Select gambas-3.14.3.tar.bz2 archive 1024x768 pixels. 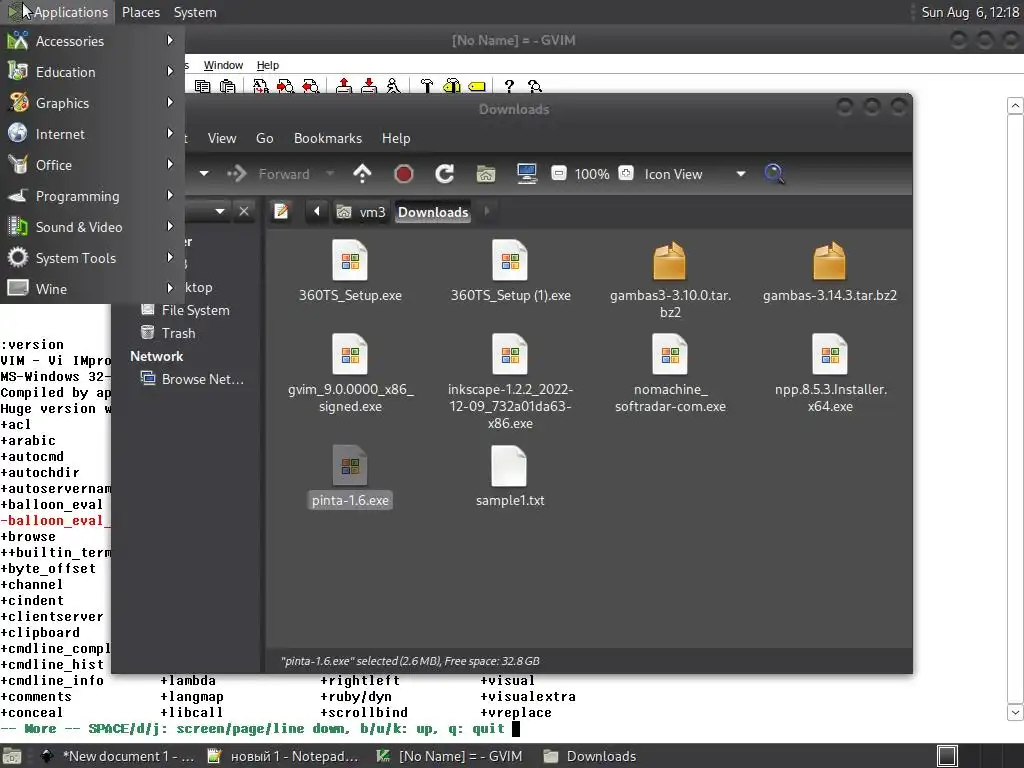(830, 271)
